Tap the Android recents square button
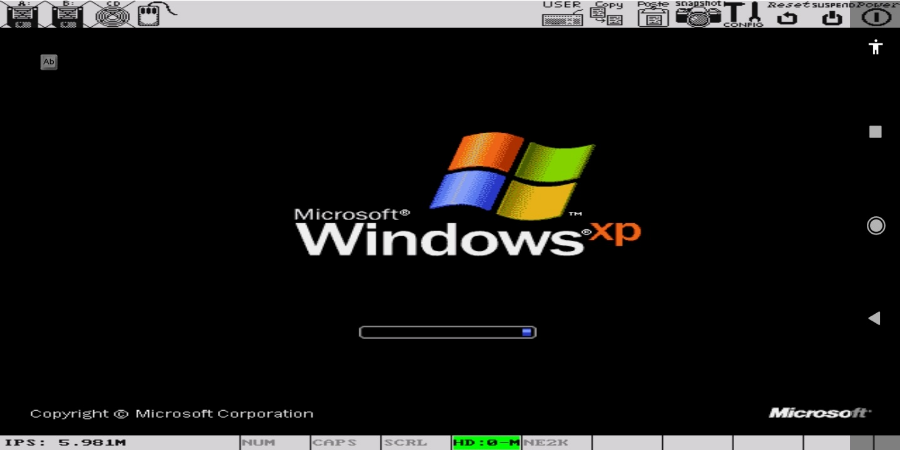This screenshot has height=450, width=900. pos(875,132)
